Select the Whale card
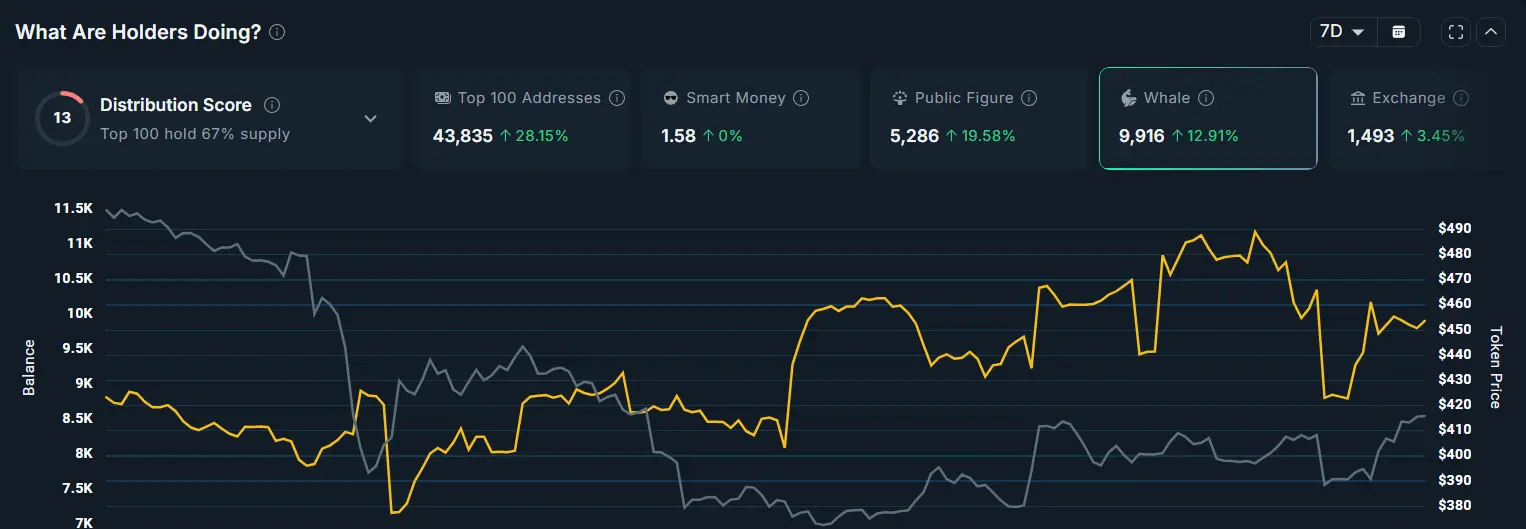This screenshot has height=529, width=1526. click(1208, 118)
